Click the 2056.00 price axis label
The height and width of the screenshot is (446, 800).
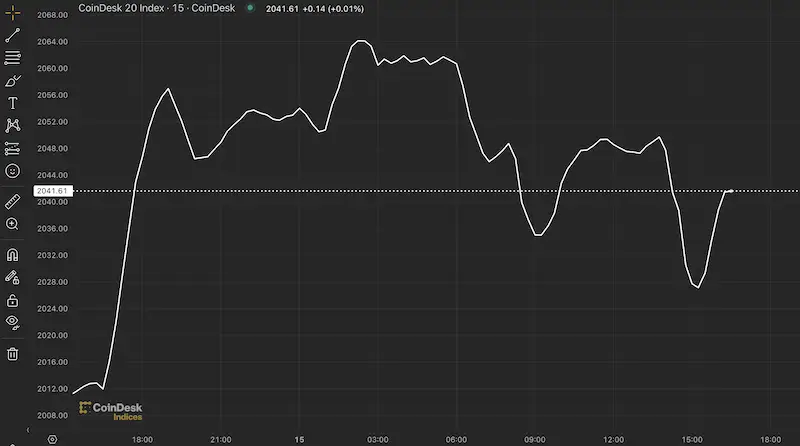pyautogui.click(x=53, y=95)
